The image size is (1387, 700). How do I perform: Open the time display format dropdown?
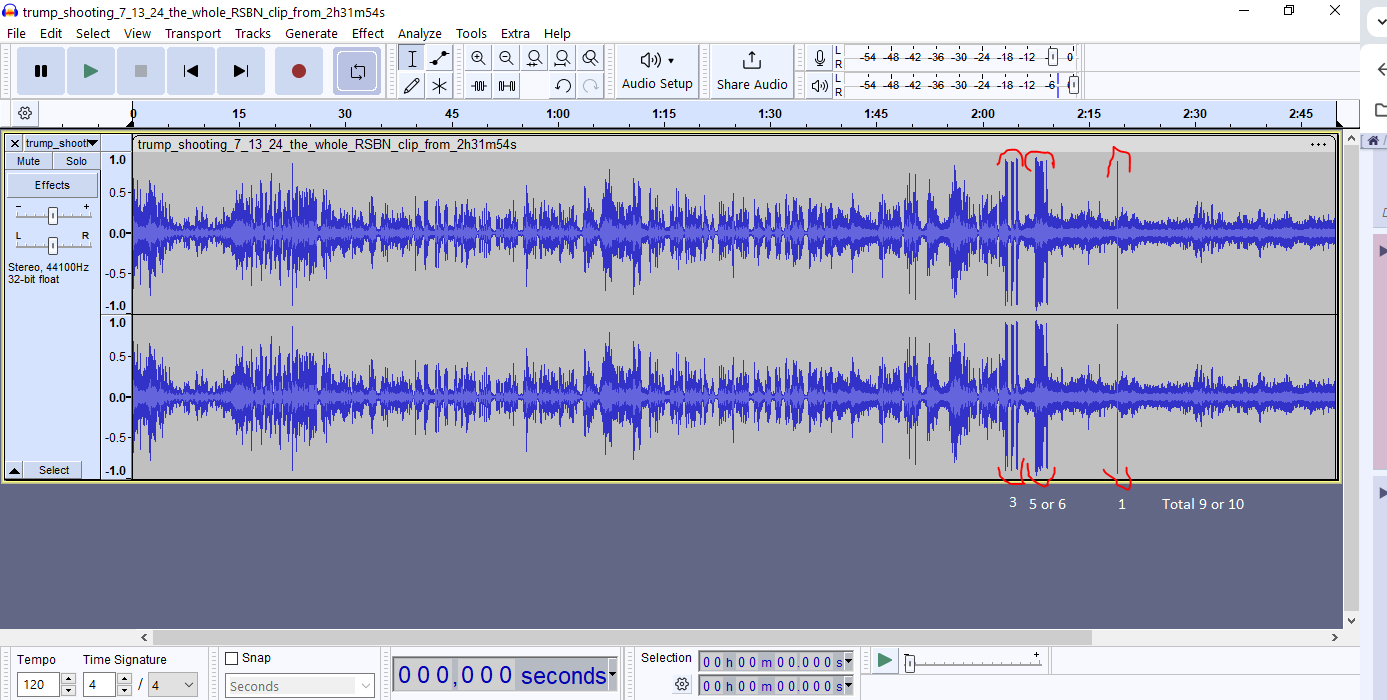612,676
